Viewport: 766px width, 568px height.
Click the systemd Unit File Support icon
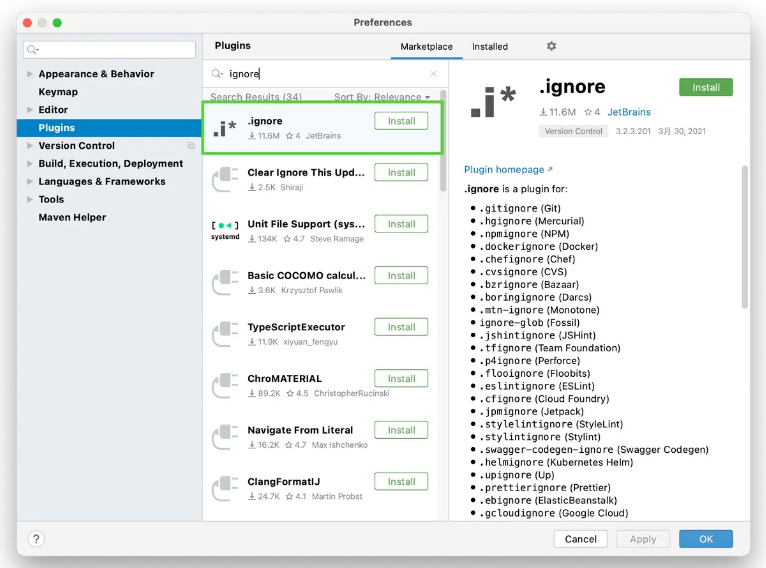225,231
